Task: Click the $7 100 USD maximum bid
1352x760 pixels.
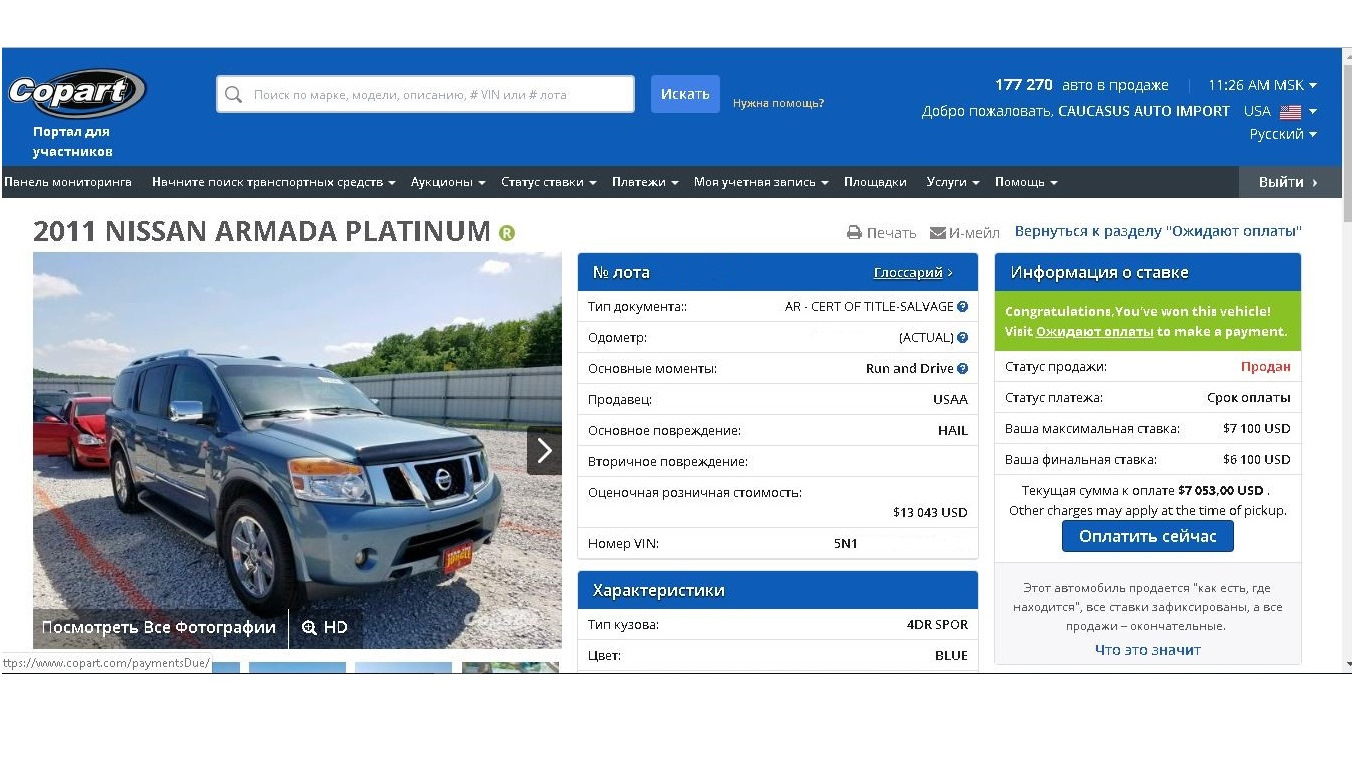Action: 1257,429
